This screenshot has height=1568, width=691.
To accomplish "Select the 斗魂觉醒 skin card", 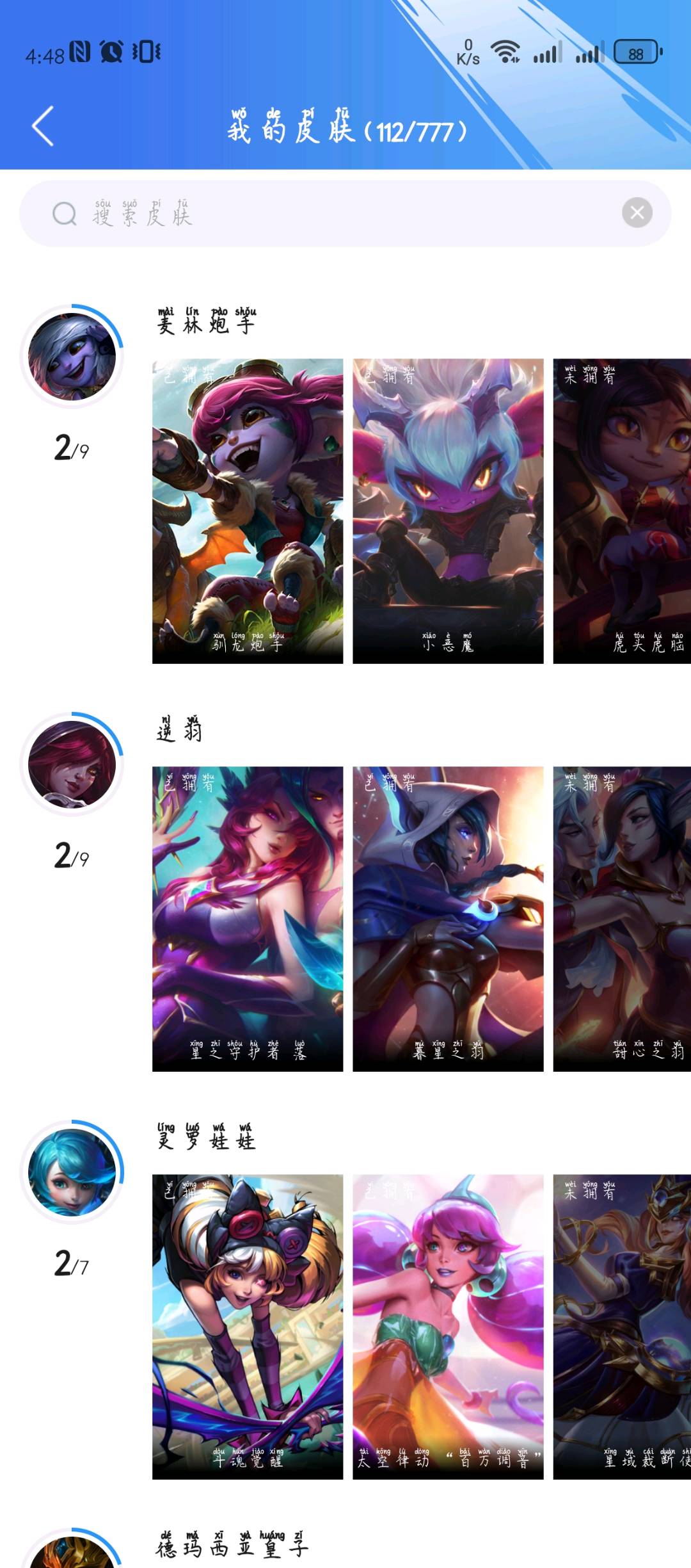I will pos(248,1327).
